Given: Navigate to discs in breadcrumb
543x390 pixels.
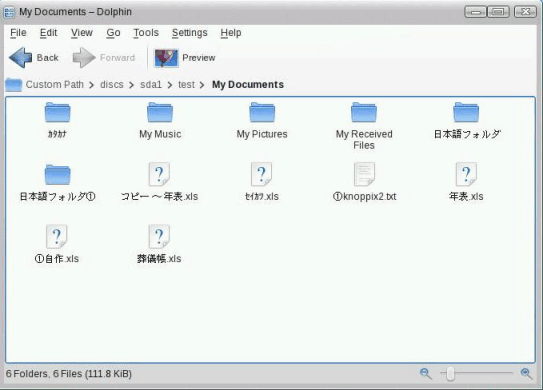Looking at the screenshot, I should (112, 85).
